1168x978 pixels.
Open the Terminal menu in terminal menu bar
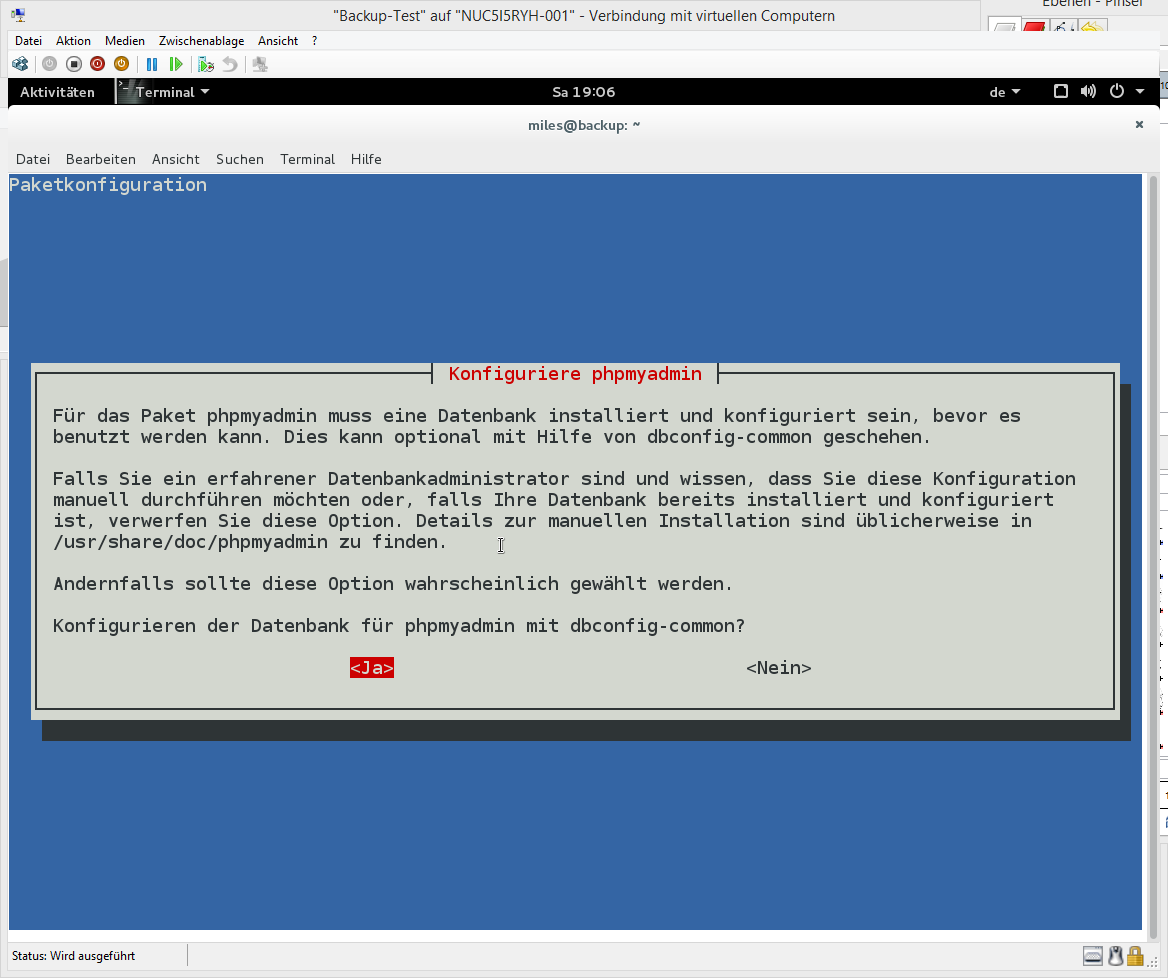pyautogui.click(x=308, y=159)
